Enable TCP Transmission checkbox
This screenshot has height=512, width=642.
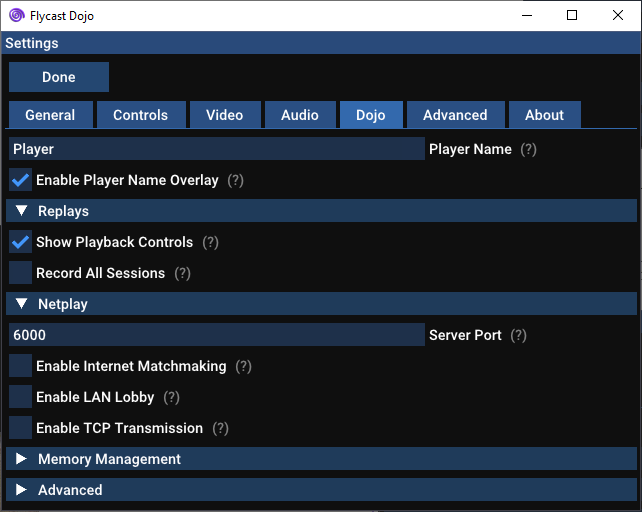pos(20,428)
